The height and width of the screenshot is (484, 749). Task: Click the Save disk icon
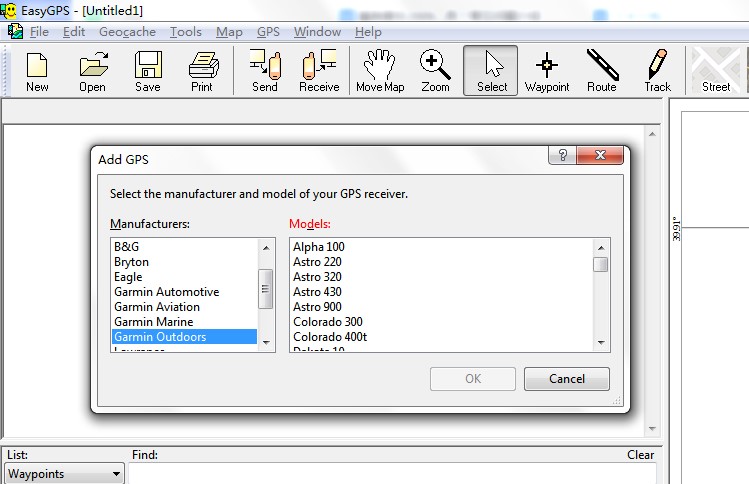[x=147, y=70]
